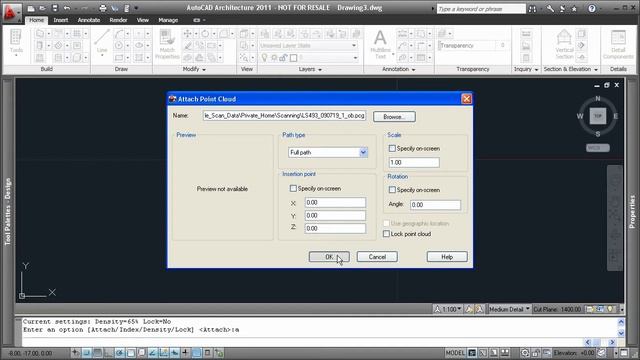This screenshot has width=640, height=360.
Task: Click the layer lightbulb on/off icon
Action: click(264, 58)
